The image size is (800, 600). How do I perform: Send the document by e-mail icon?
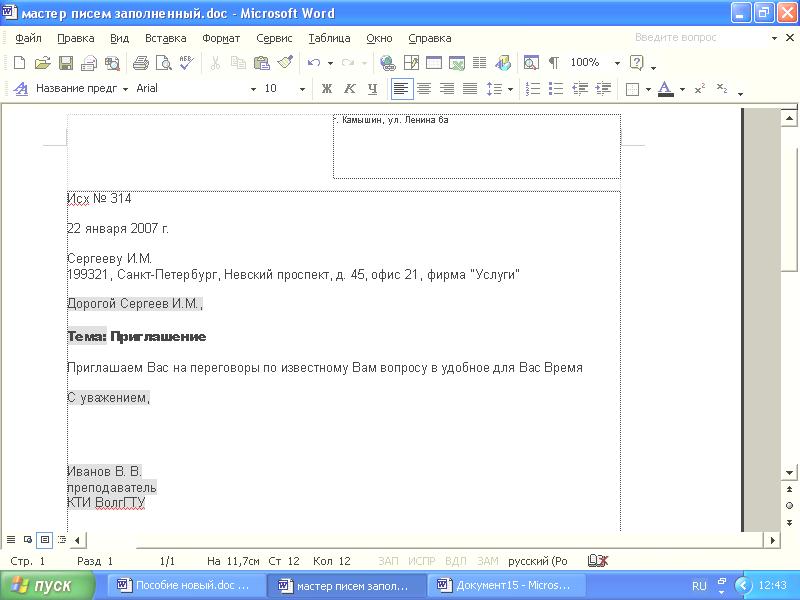coord(89,63)
